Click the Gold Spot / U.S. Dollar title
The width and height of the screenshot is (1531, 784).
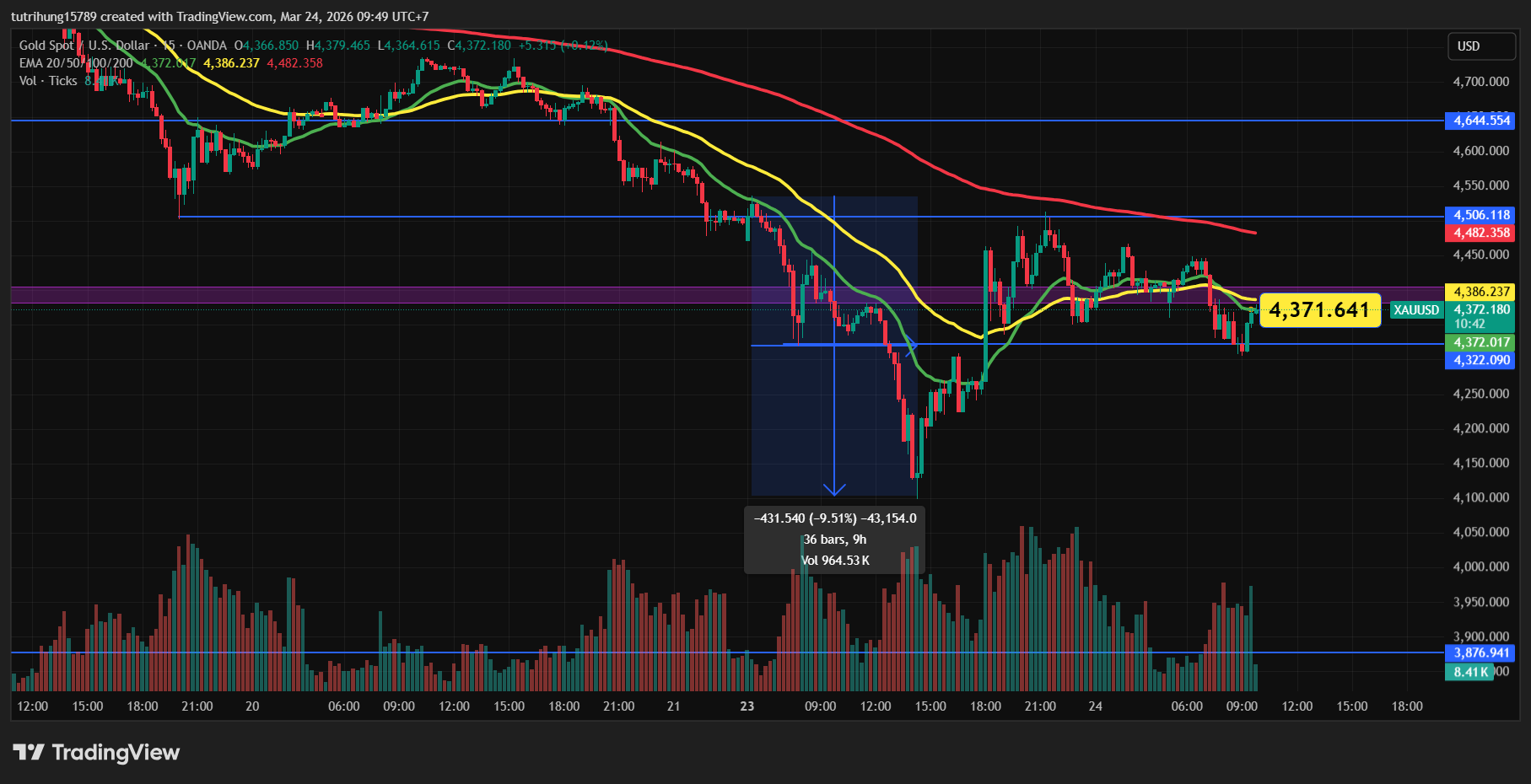(84, 46)
